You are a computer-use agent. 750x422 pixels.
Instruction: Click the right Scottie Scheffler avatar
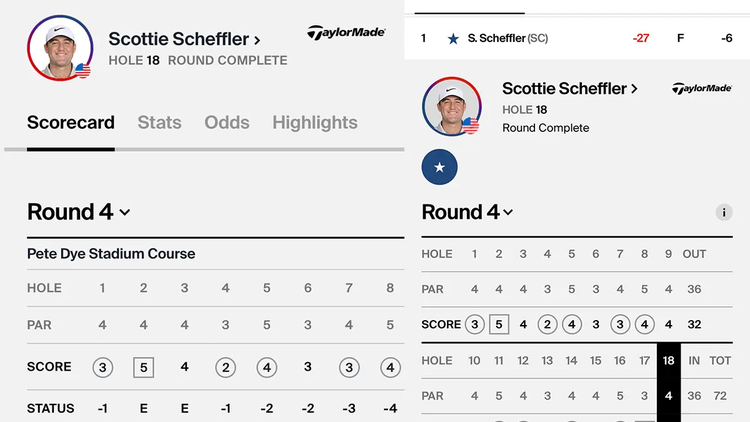click(x=451, y=106)
